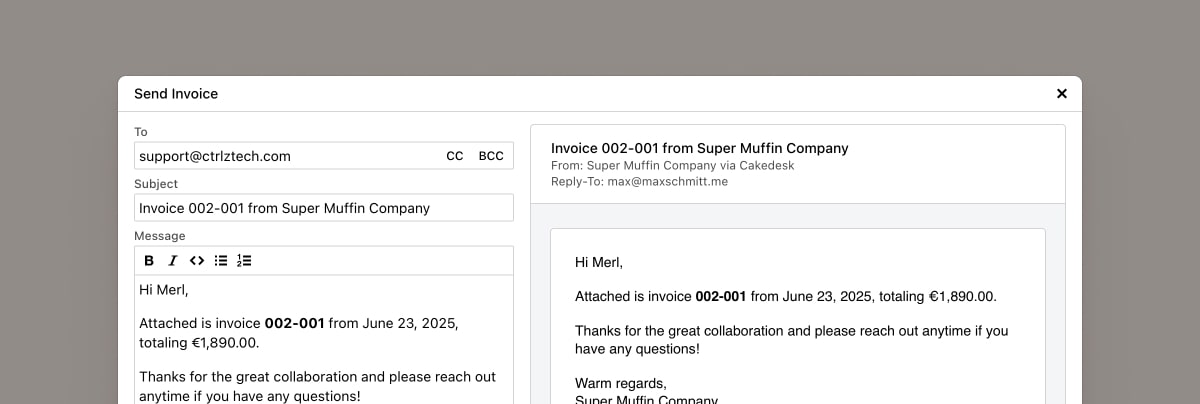Toggle bold formatting in message toolbar
1200x404 pixels.
149,261
